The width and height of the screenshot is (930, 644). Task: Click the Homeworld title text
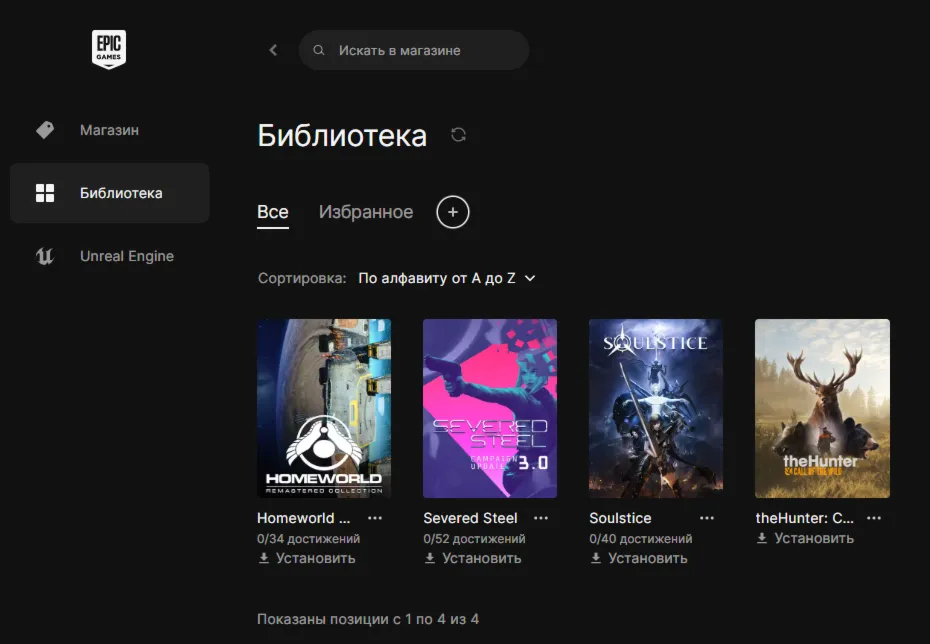304,518
